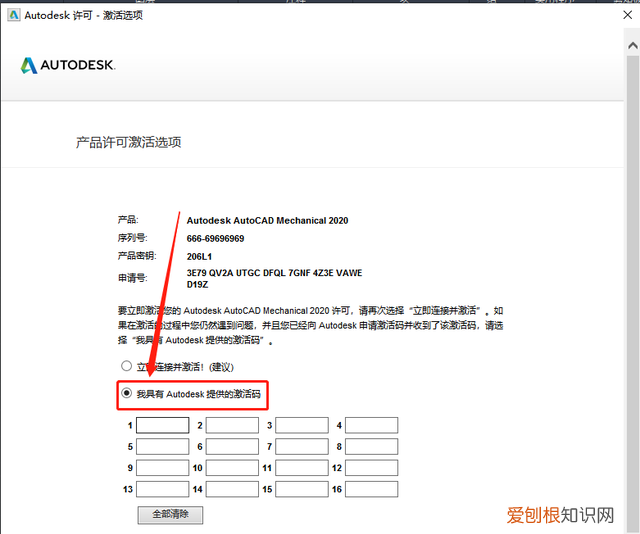Click the Clear All (全部清除) button
This screenshot has width=640, height=534.
(x=170, y=514)
